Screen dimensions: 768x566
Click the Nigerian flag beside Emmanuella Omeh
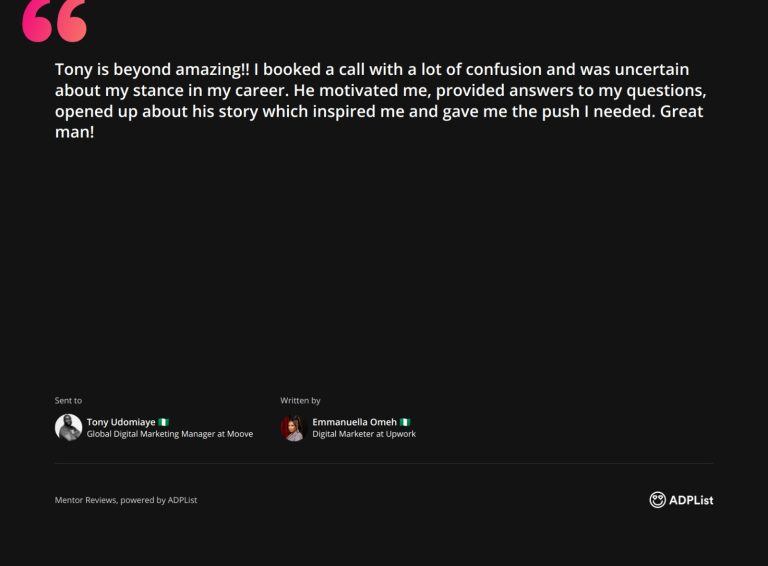tap(405, 422)
